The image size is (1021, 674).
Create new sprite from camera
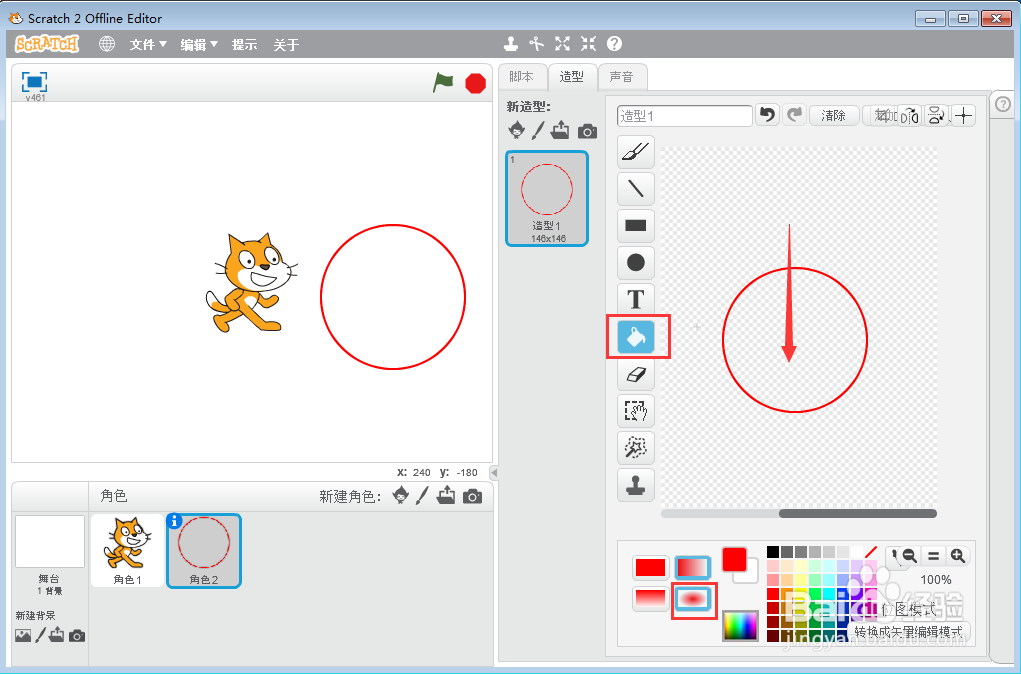(473, 497)
